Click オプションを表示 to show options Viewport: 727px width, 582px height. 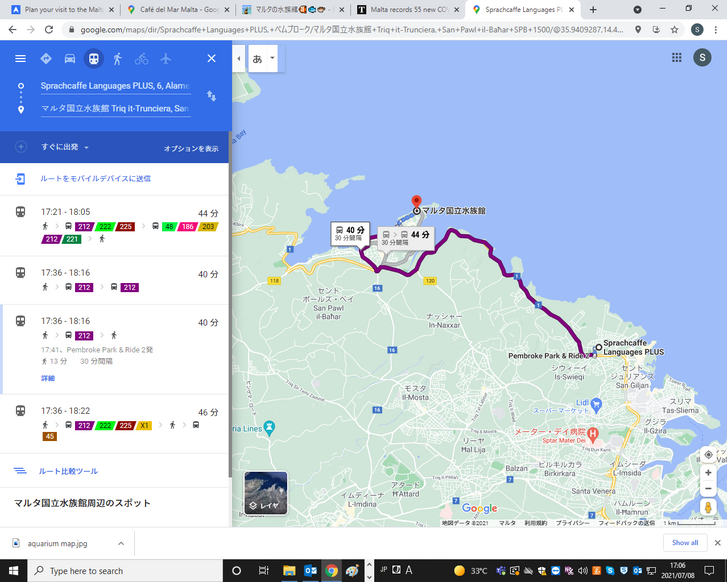[190, 148]
